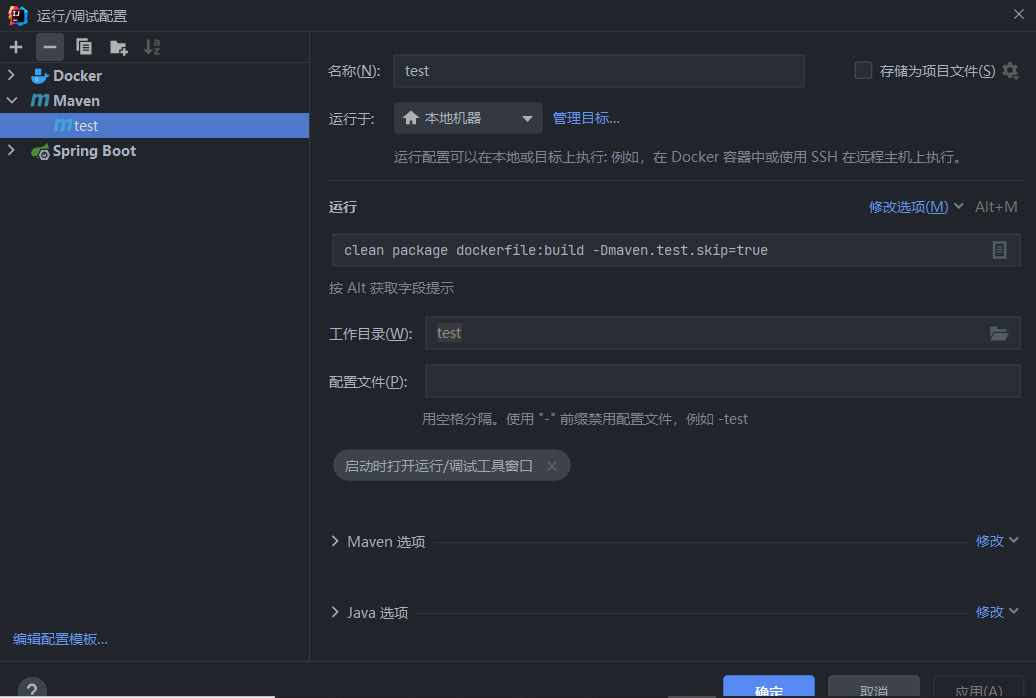Image resolution: width=1036 pixels, height=698 pixels.
Task: Open the run target dropdown (本地机器)
Action: click(x=468, y=118)
